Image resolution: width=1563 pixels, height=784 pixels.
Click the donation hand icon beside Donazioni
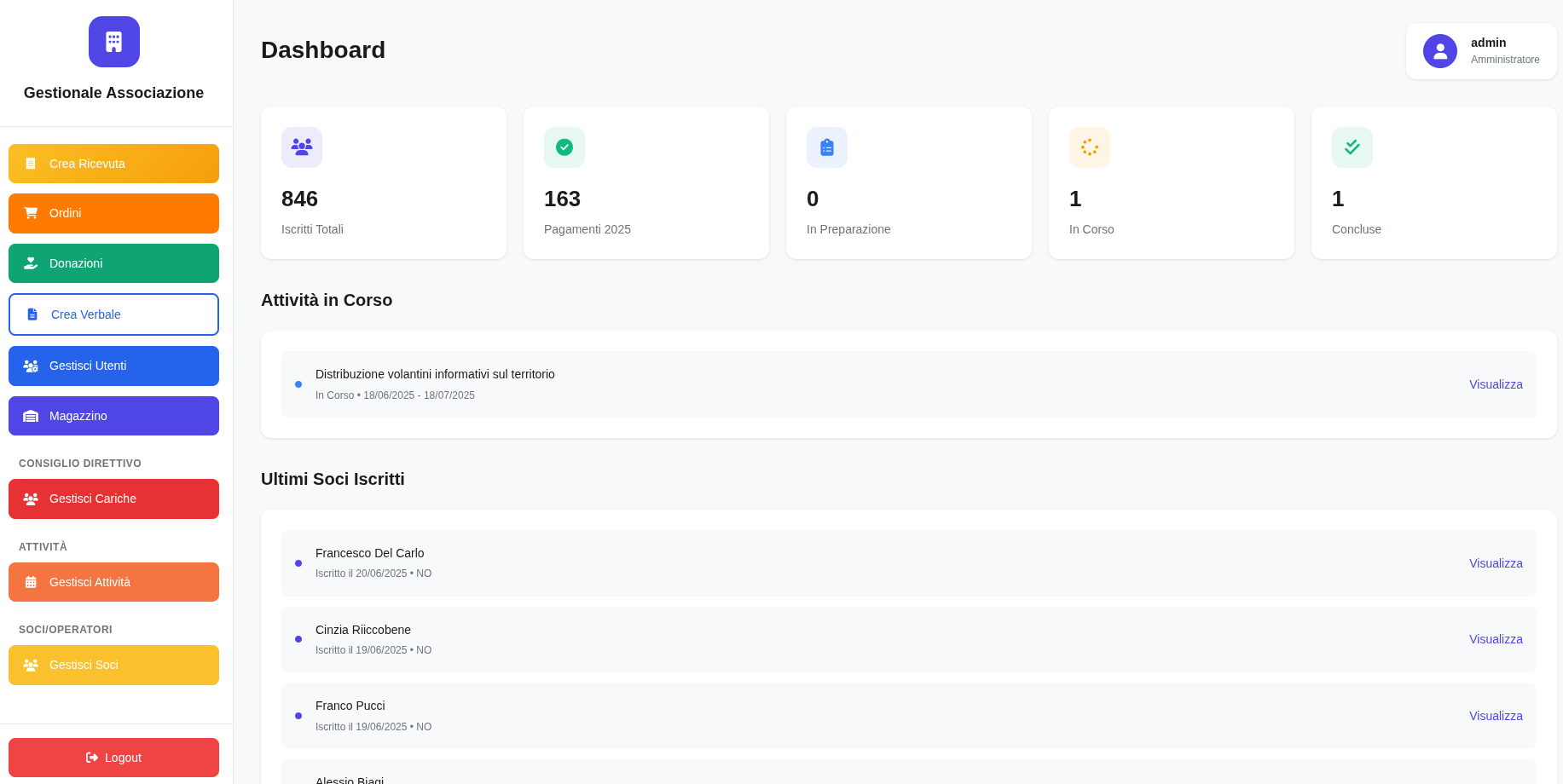click(31, 263)
